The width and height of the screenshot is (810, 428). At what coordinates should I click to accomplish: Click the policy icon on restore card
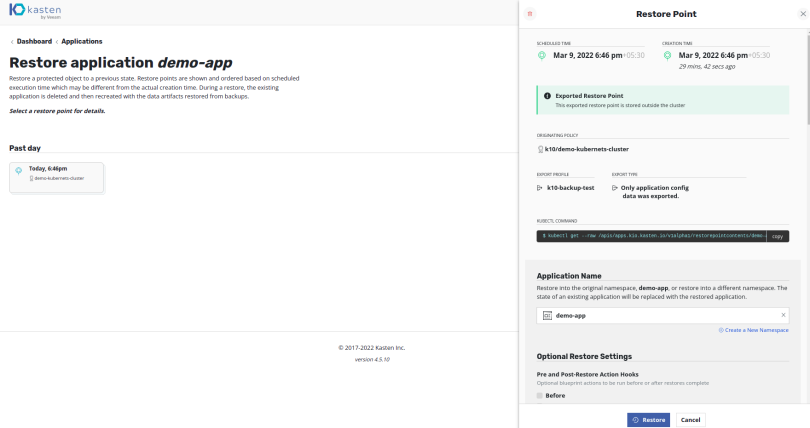[32, 178]
